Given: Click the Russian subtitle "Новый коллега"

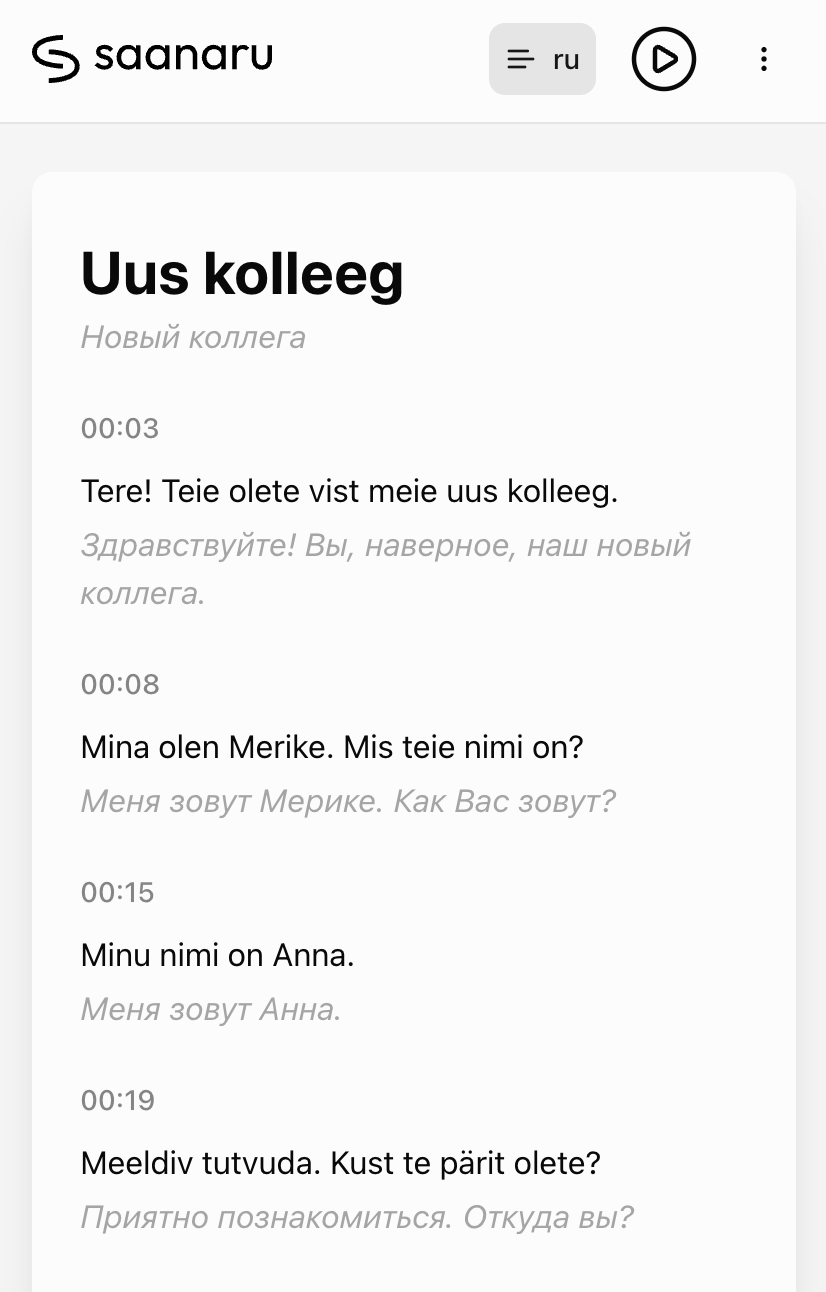Looking at the screenshot, I should coord(193,338).
